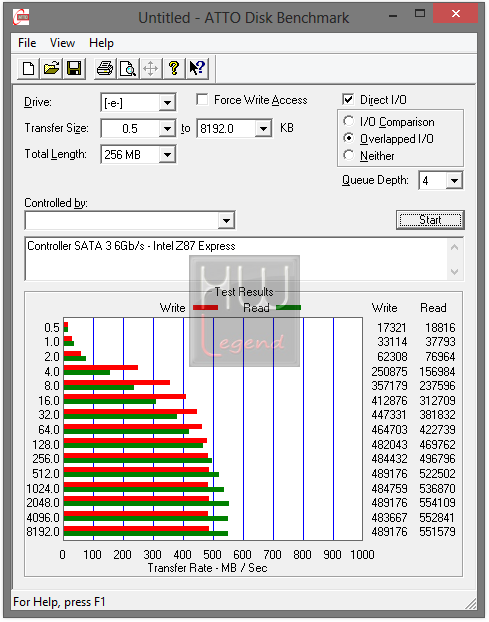The image size is (489, 622).
Task: Click the description box scroll down arrow
Action: [454, 272]
